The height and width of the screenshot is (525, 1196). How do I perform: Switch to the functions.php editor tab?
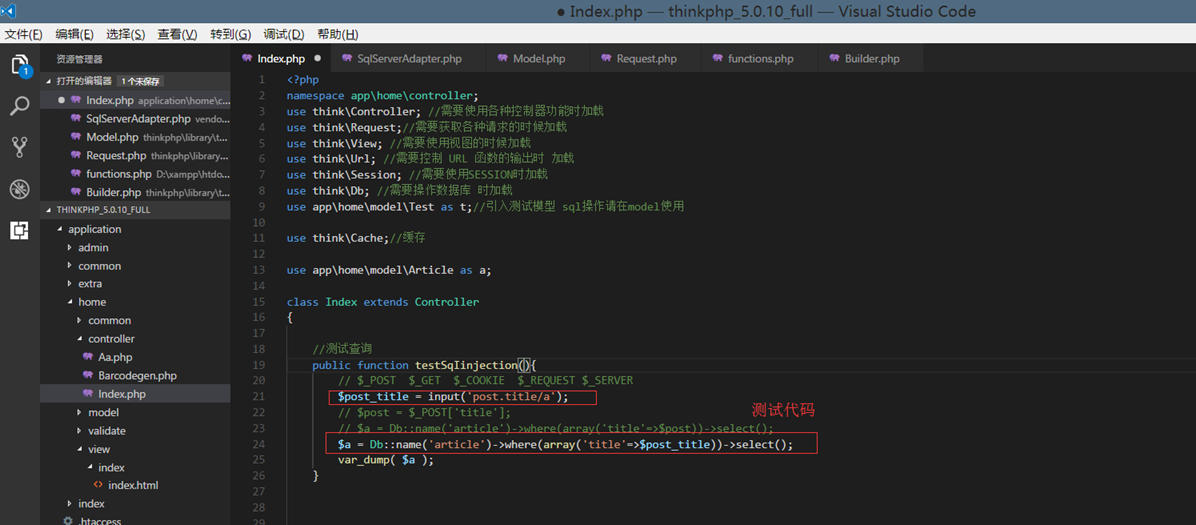[760, 58]
